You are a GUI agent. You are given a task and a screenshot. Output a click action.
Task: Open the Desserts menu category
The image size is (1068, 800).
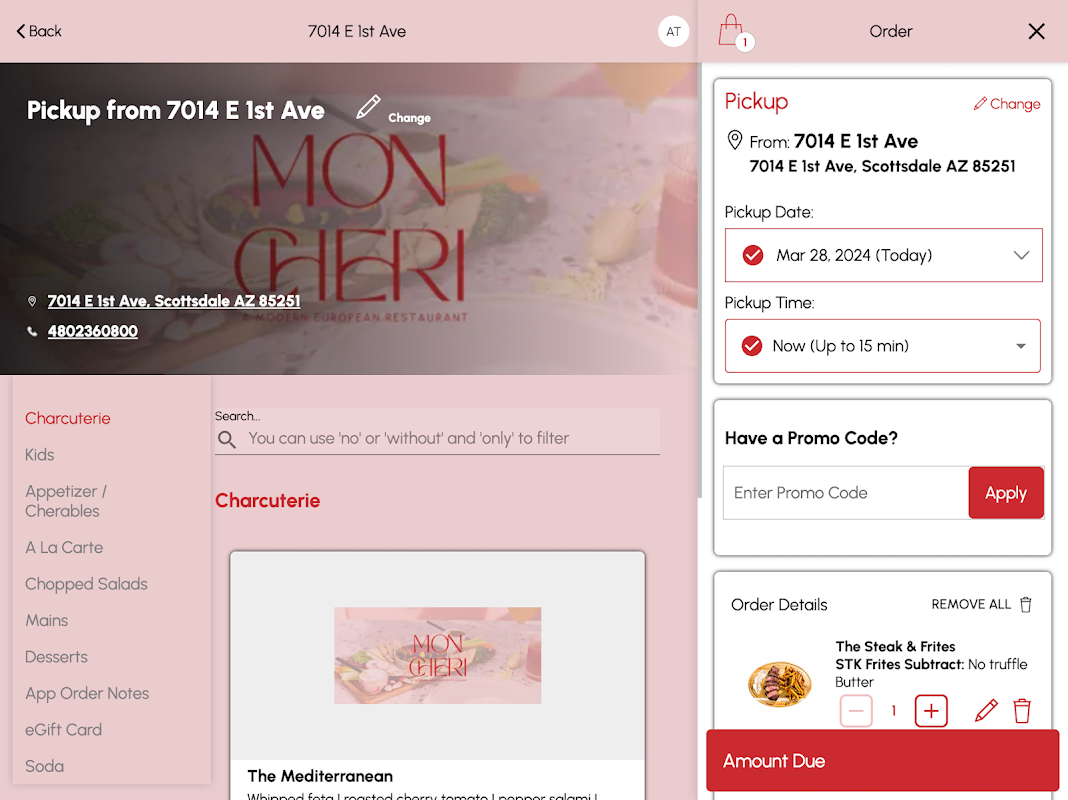[57, 657]
